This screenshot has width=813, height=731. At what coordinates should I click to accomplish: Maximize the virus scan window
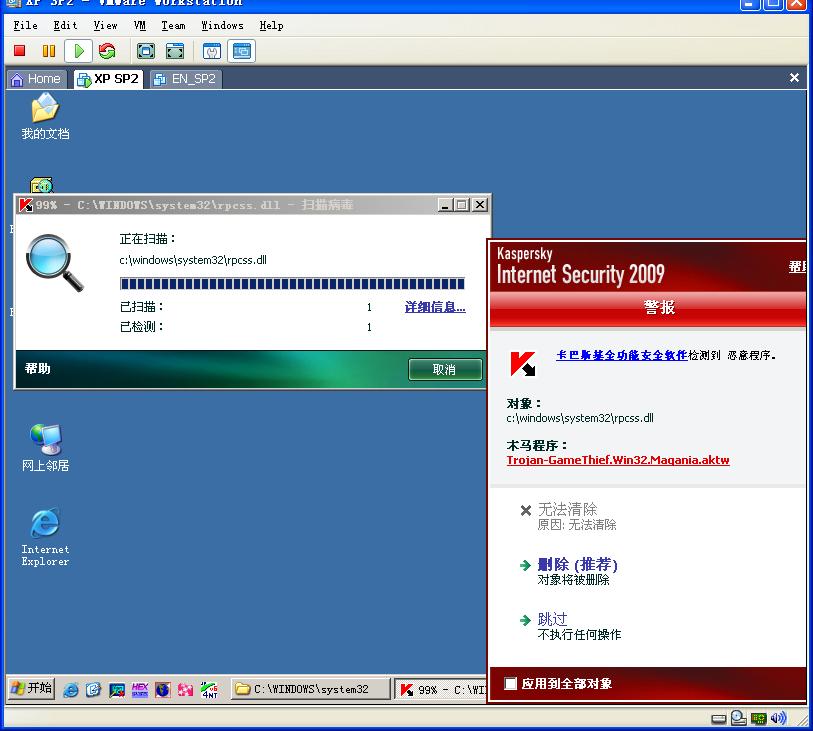(x=460, y=205)
